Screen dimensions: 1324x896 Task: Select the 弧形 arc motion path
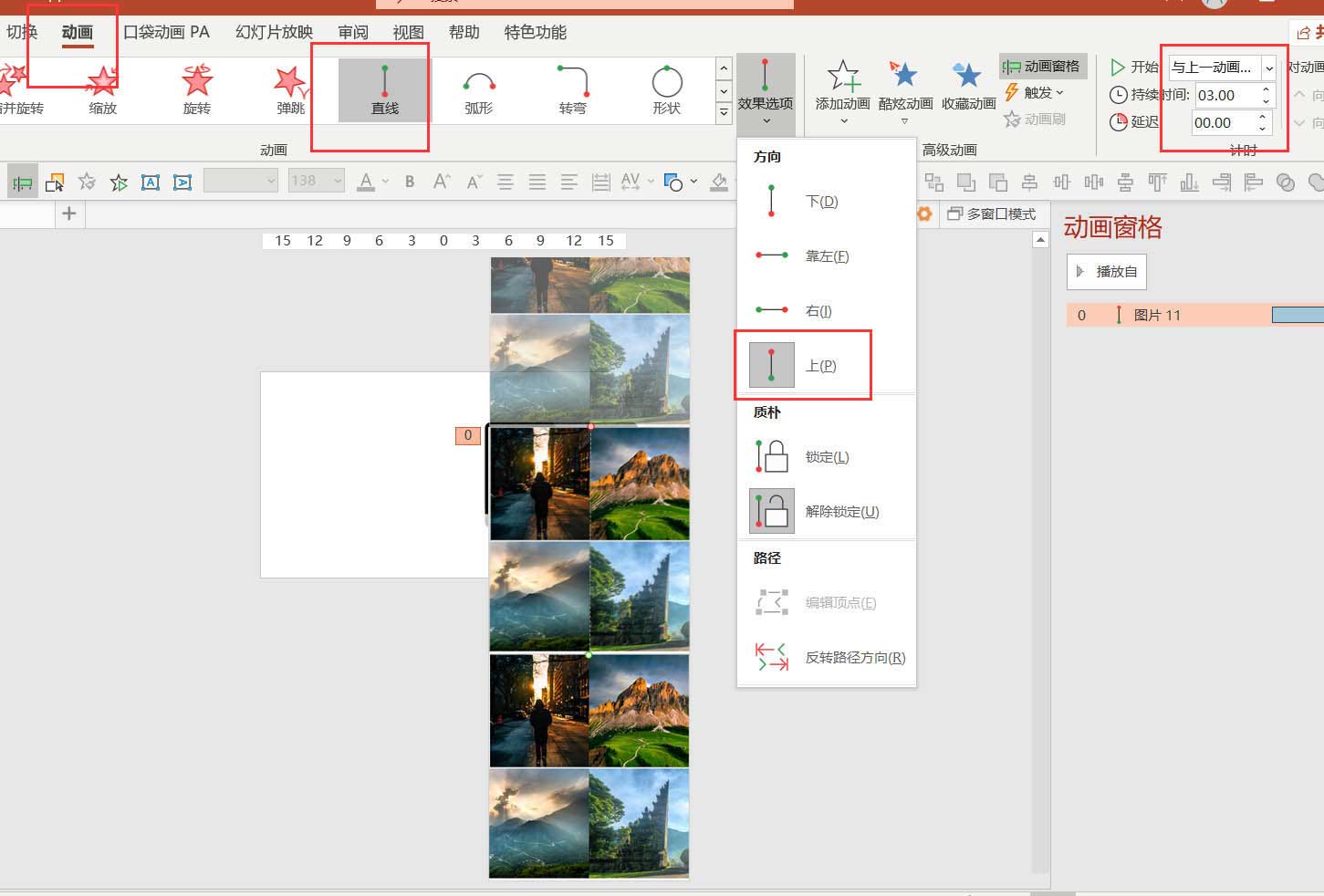[478, 90]
